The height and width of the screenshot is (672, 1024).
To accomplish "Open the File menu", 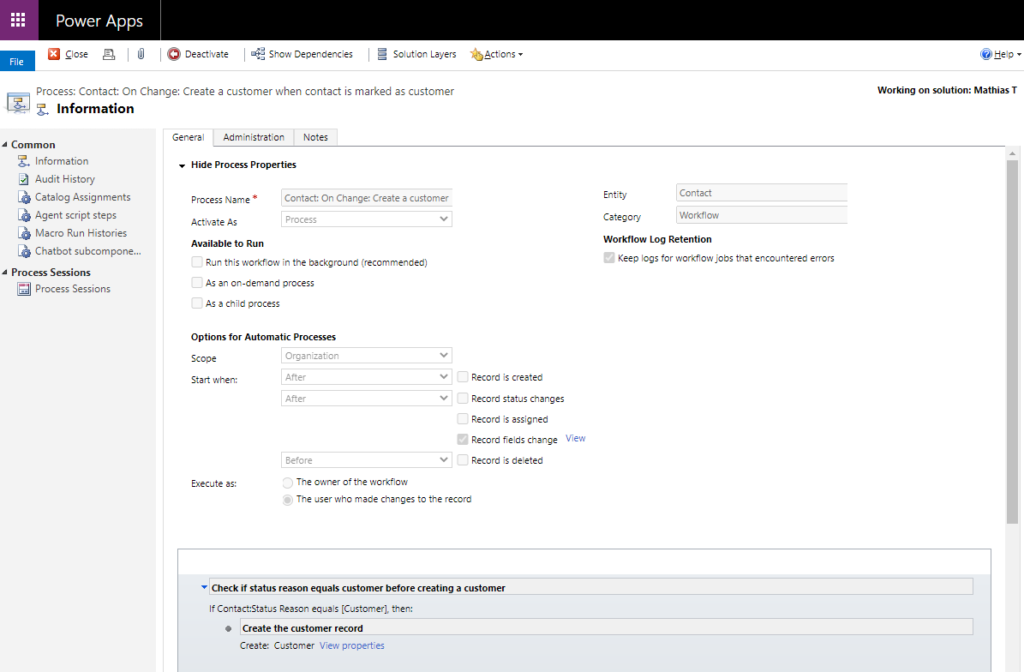I will [17, 61].
